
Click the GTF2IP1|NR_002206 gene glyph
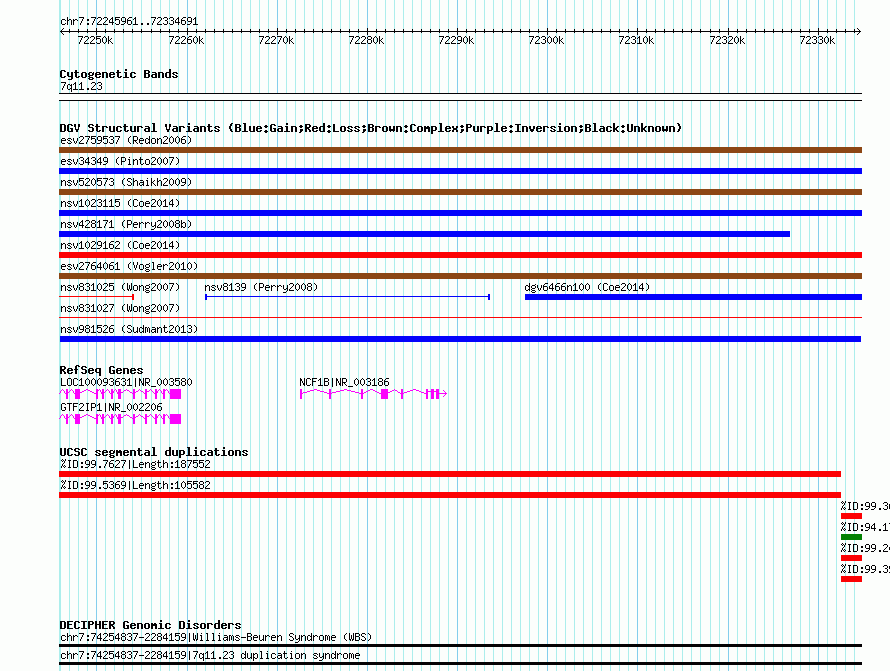[x=120, y=419]
